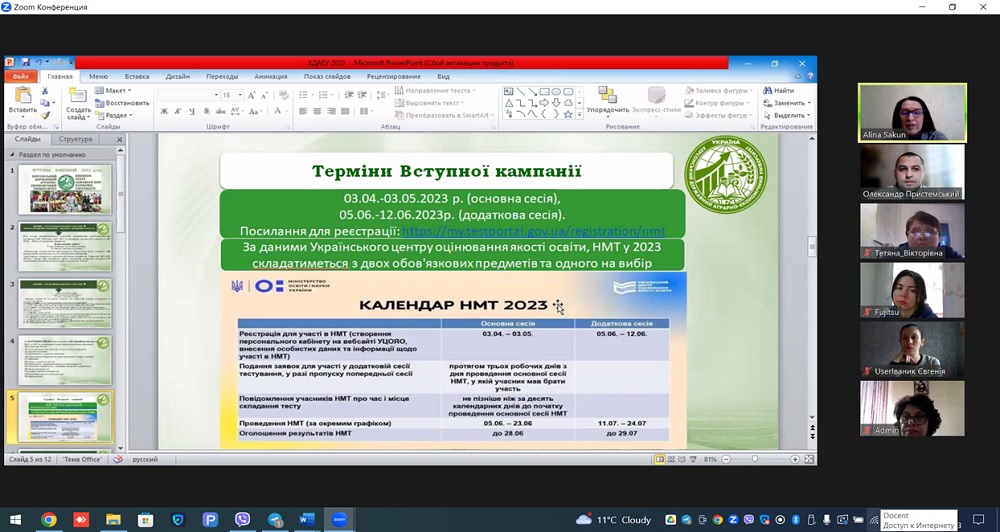Image resolution: width=1000 pixels, height=532 pixels.
Task: Select the five-point star shape in gallery
Action: [568, 115]
